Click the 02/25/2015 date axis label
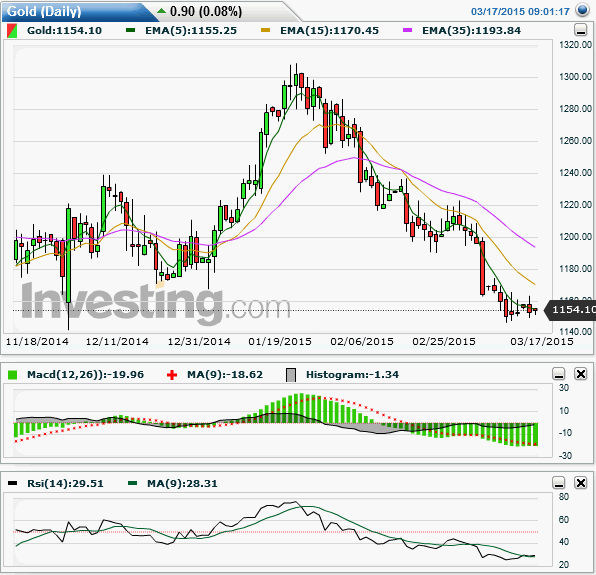 point(444,342)
